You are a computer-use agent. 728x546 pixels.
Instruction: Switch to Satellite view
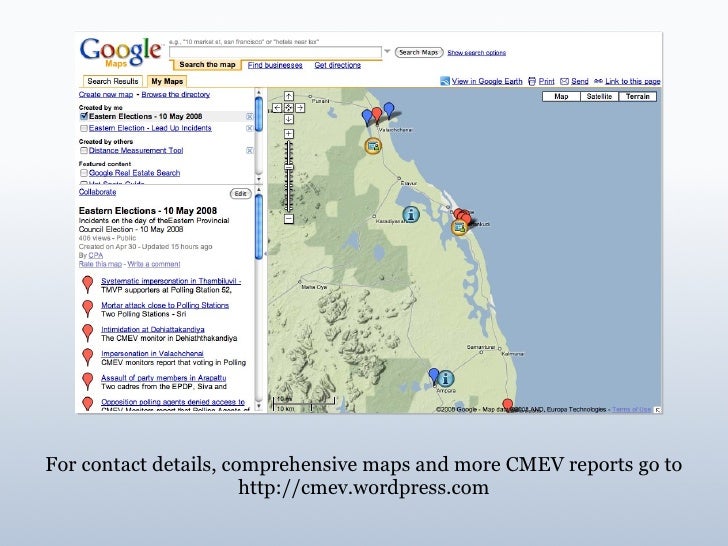599,97
